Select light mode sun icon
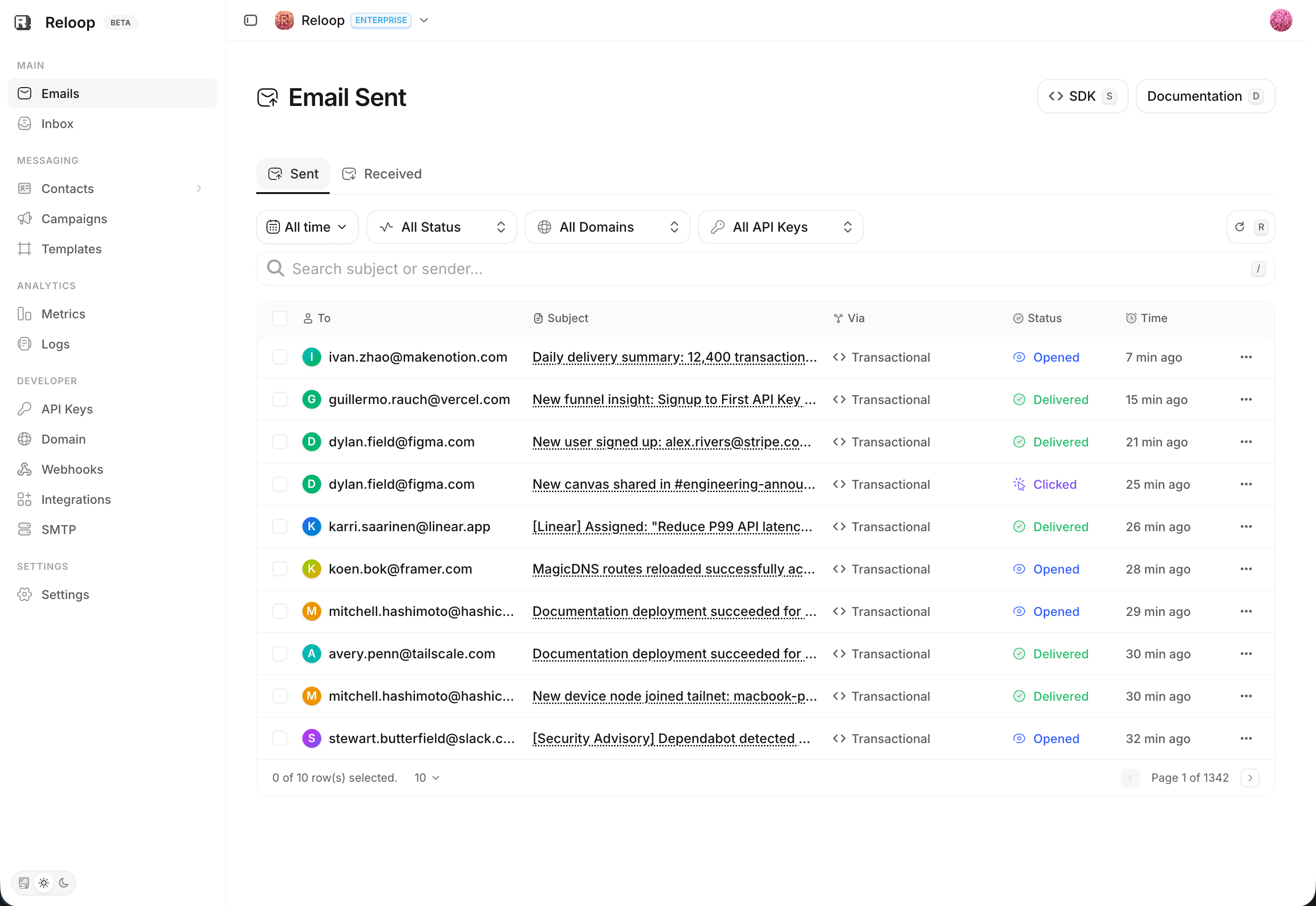Viewport: 1316px width, 906px height. click(x=44, y=883)
